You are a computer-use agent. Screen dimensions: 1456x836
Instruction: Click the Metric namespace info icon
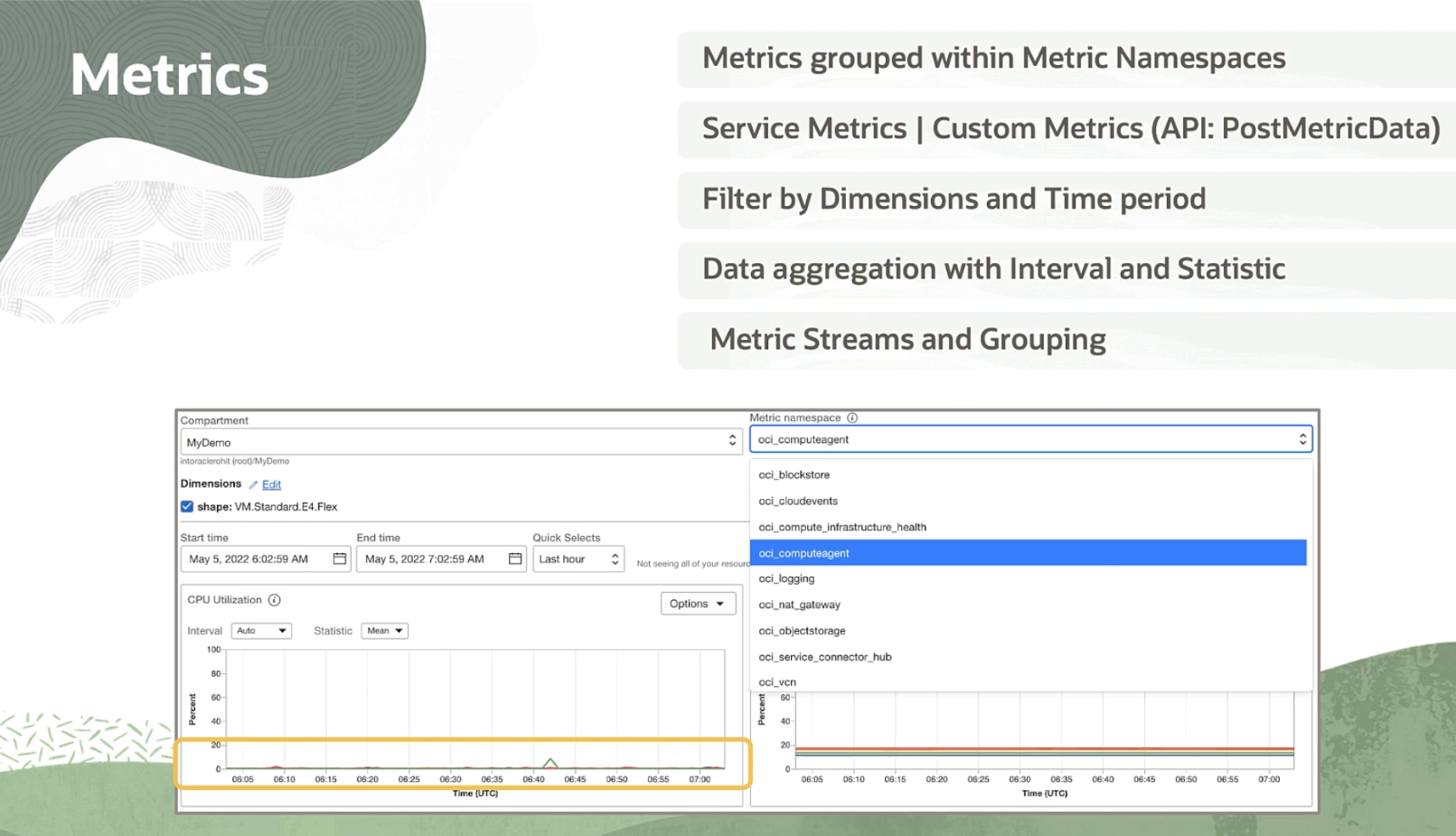[x=852, y=418]
